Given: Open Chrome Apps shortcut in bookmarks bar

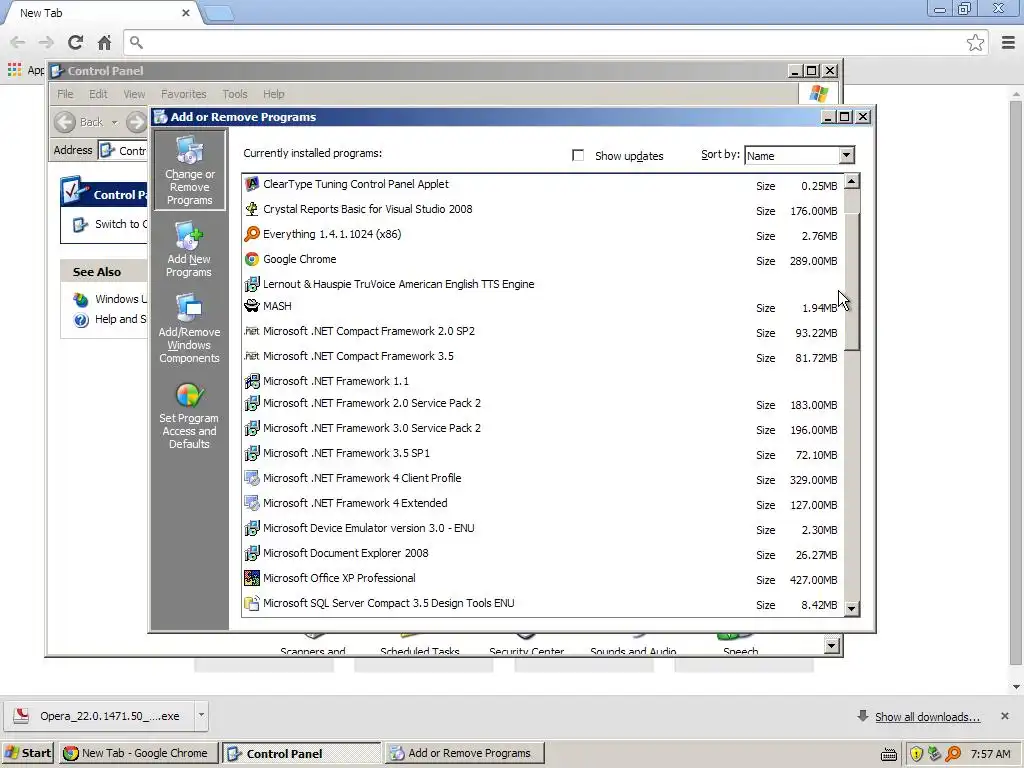Looking at the screenshot, I should (x=25, y=70).
